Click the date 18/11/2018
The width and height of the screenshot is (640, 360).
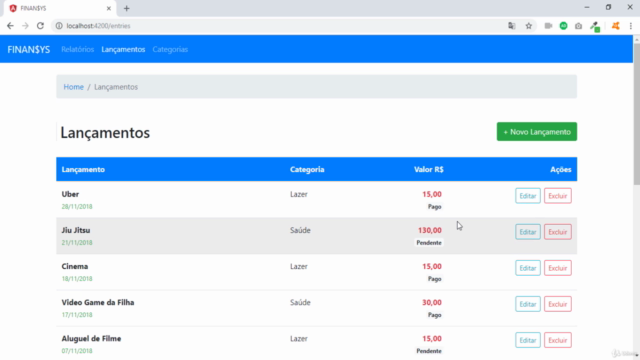click(77, 279)
